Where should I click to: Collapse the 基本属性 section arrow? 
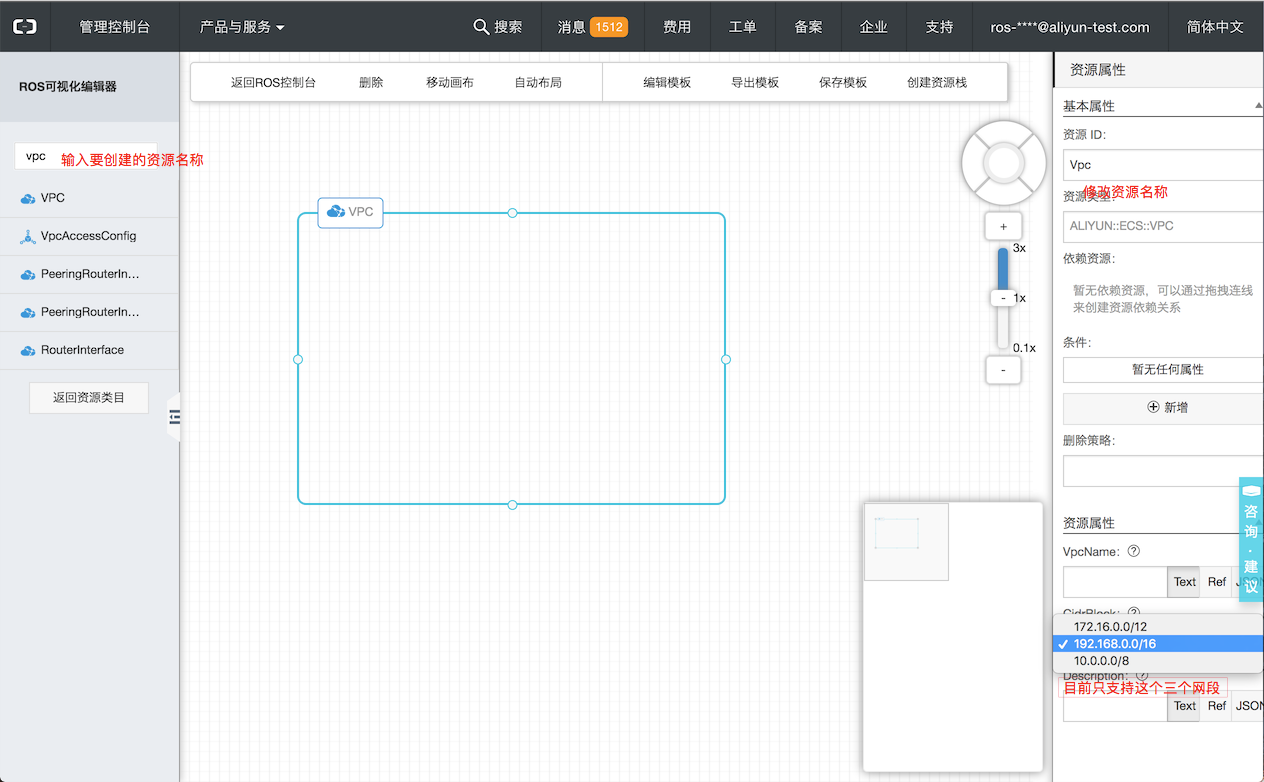click(1258, 105)
